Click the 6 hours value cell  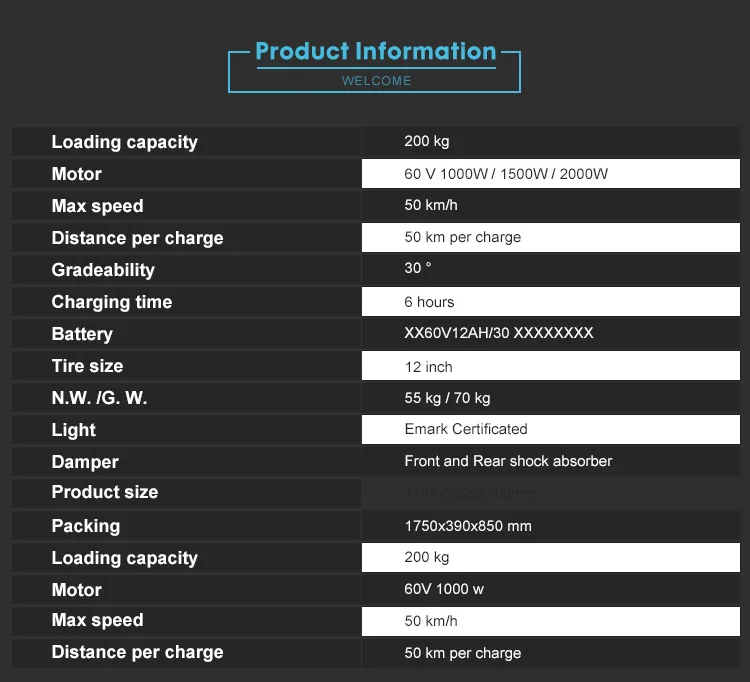pyautogui.click(x=429, y=302)
